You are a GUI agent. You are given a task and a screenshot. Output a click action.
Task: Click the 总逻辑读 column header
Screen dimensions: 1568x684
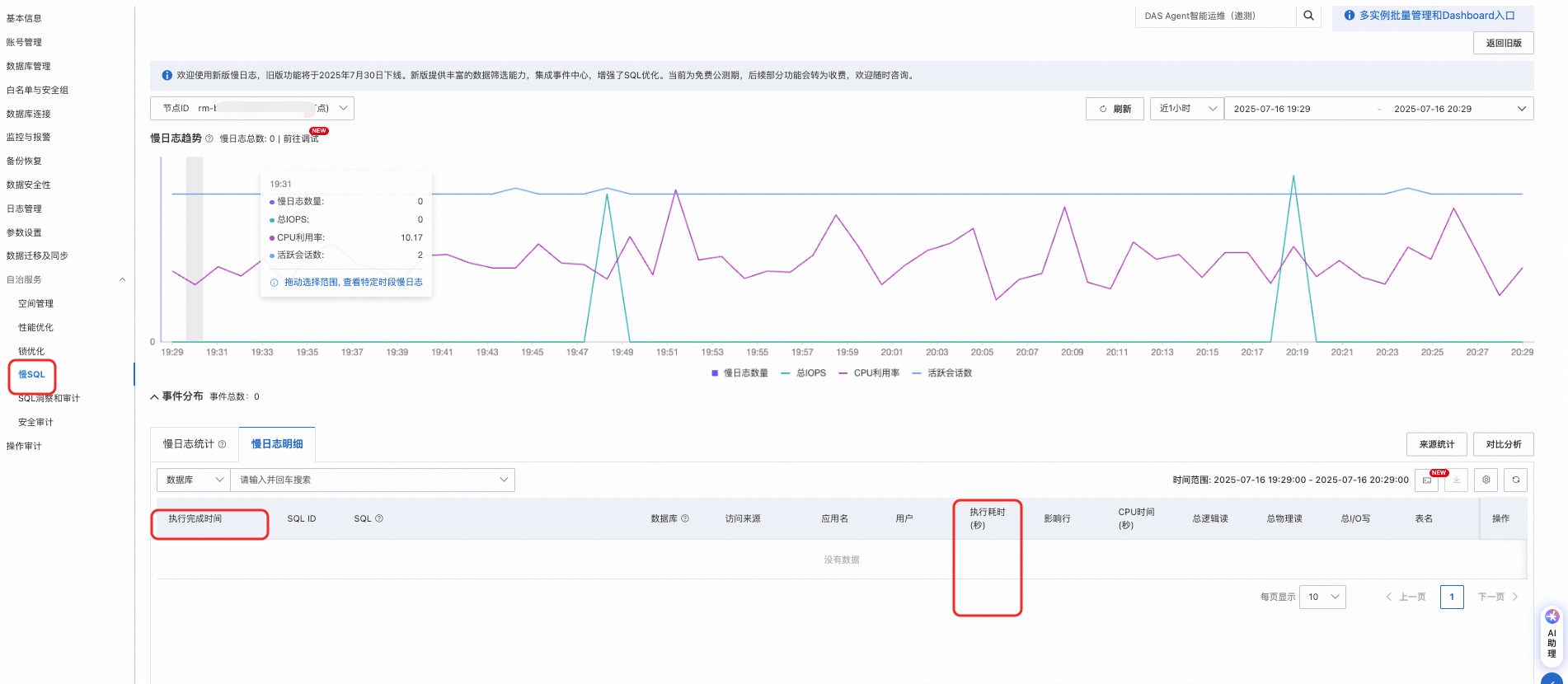click(x=1210, y=518)
